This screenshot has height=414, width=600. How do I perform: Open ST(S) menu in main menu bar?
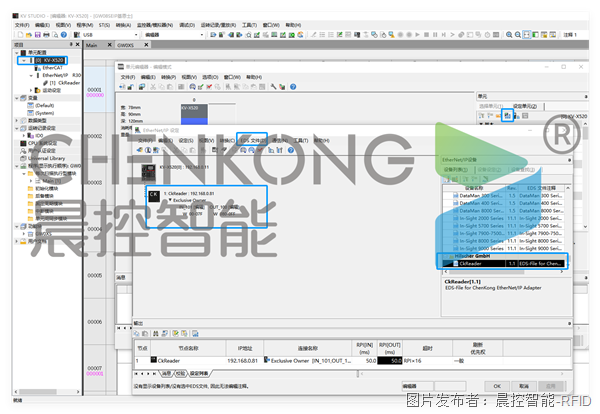tap(104, 25)
